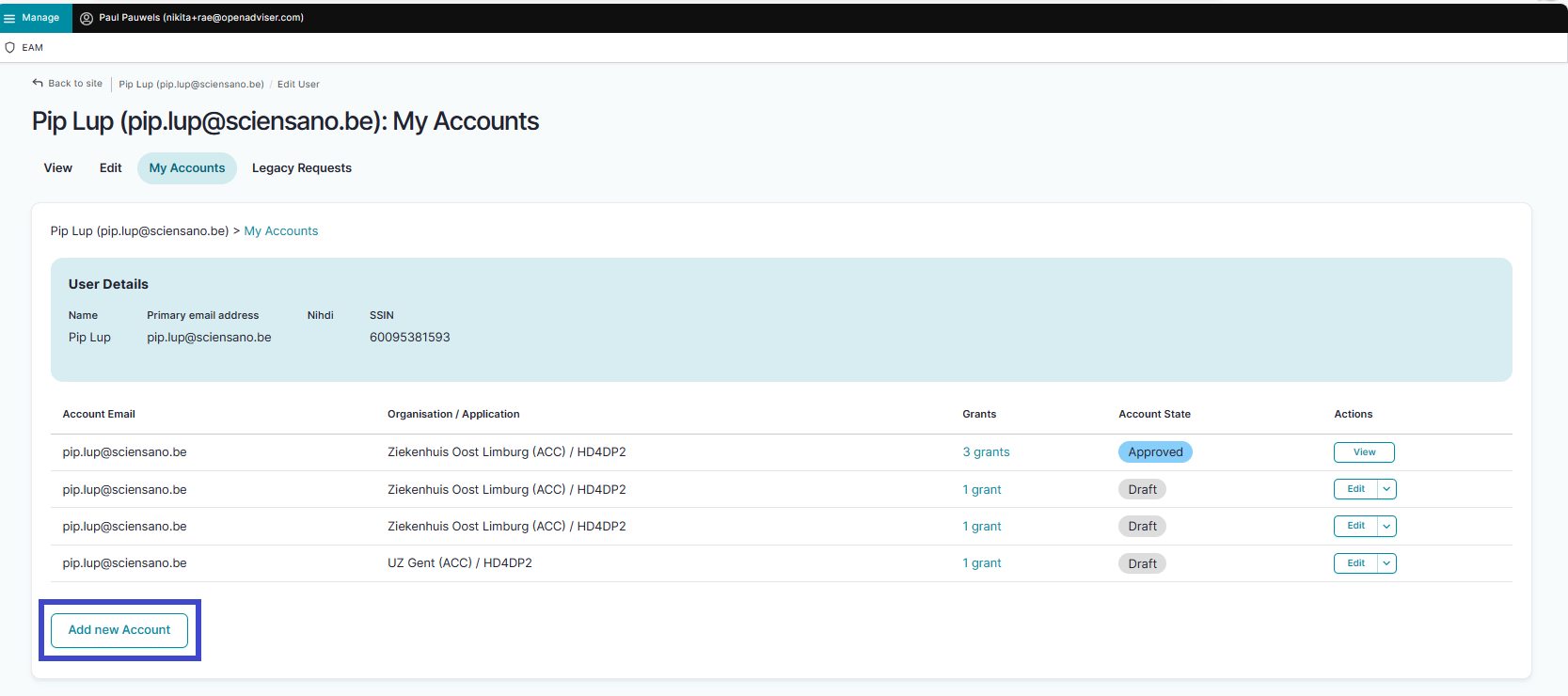Switch to the View tab

coord(57,168)
